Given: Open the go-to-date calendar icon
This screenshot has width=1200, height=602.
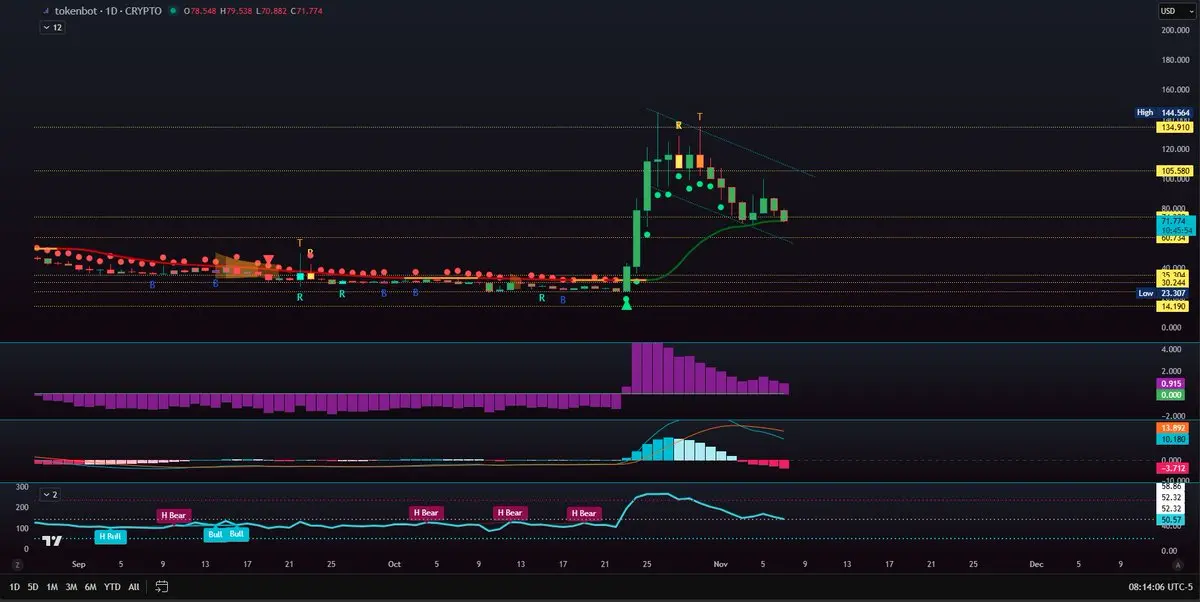Looking at the screenshot, I should [162, 586].
